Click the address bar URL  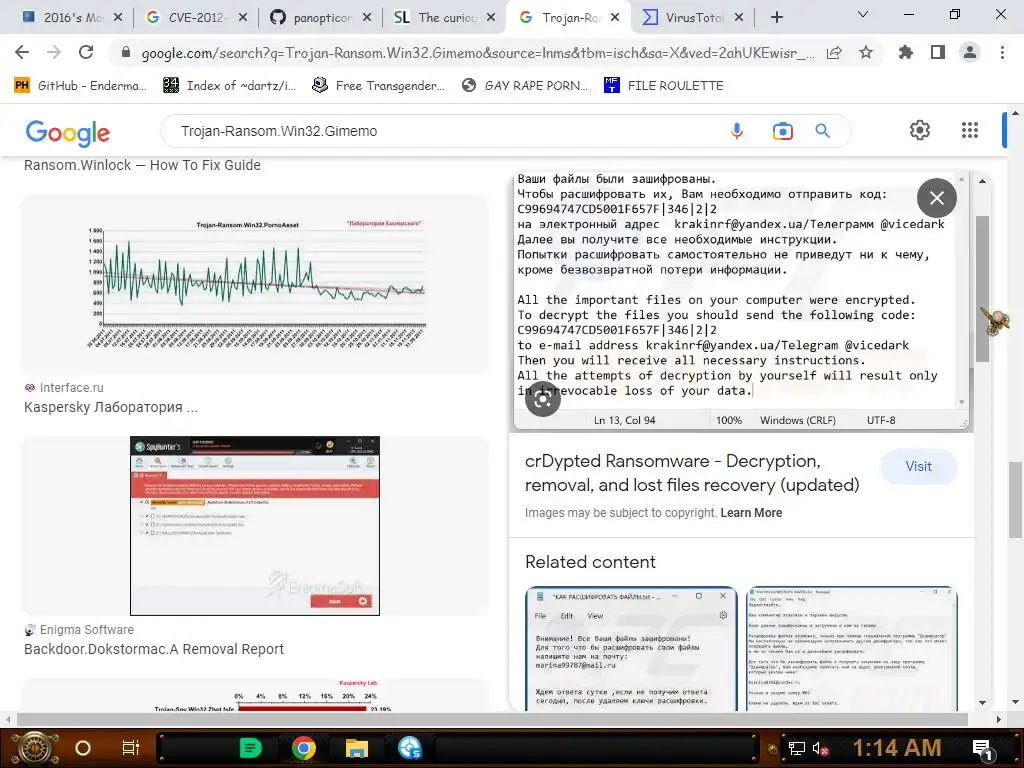point(477,53)
